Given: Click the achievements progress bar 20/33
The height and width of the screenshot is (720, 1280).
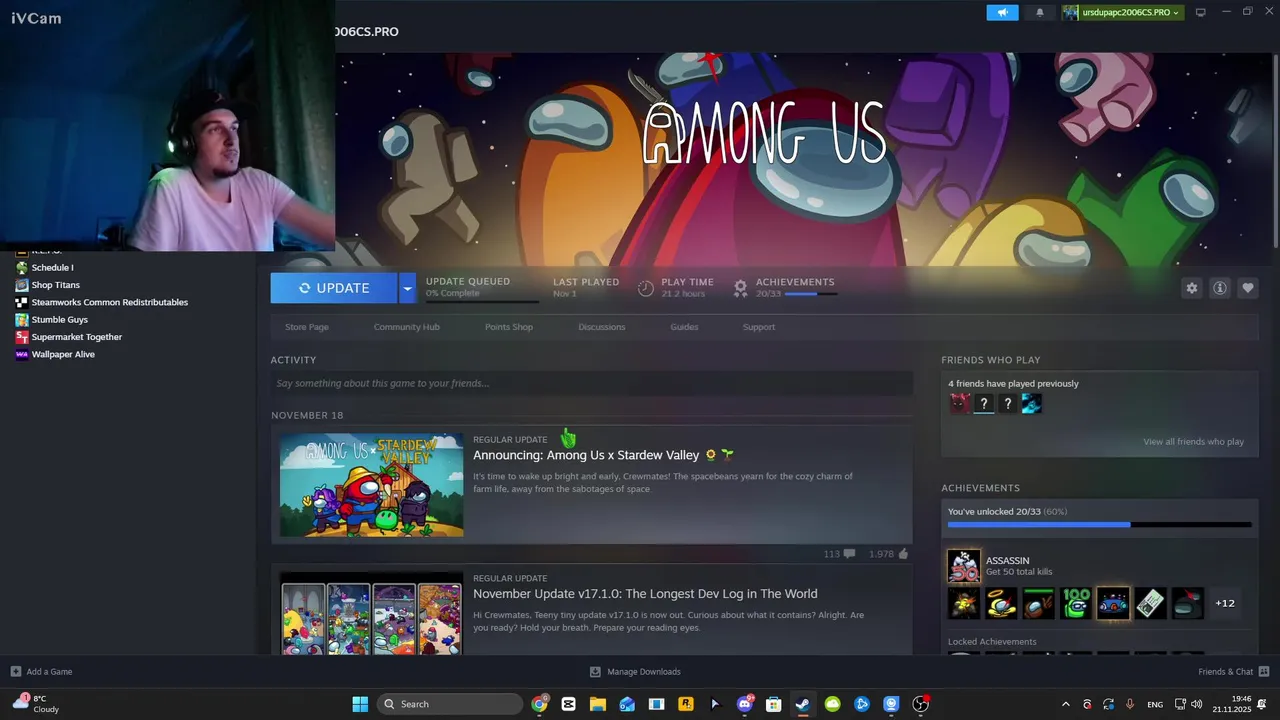Looking at the screenshot, I should (1100, 524).
